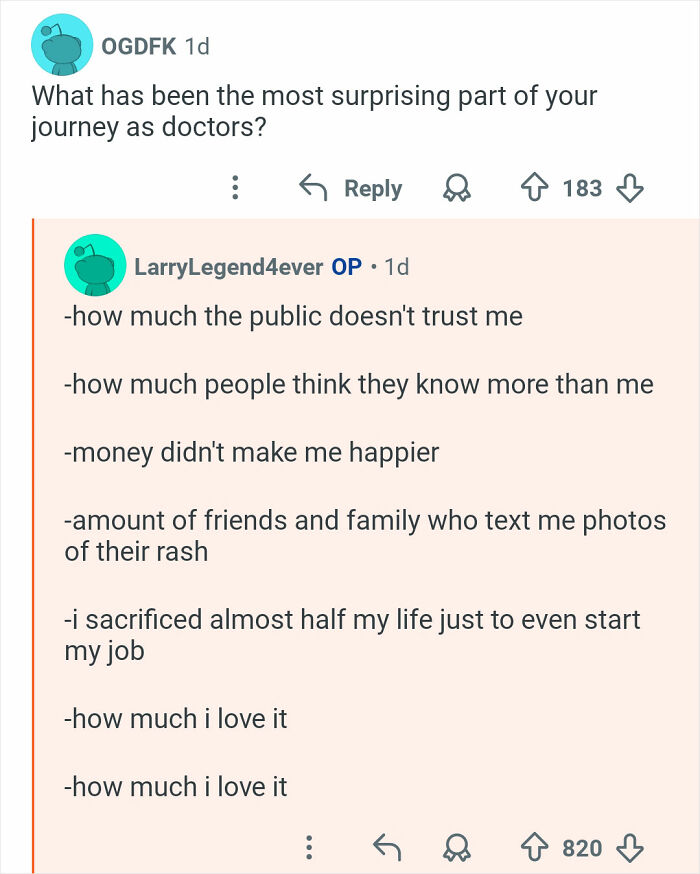The height and width of the screenshot is (874, 700).
Task: Click OGDFK's avatar
Action: [62, 46]
